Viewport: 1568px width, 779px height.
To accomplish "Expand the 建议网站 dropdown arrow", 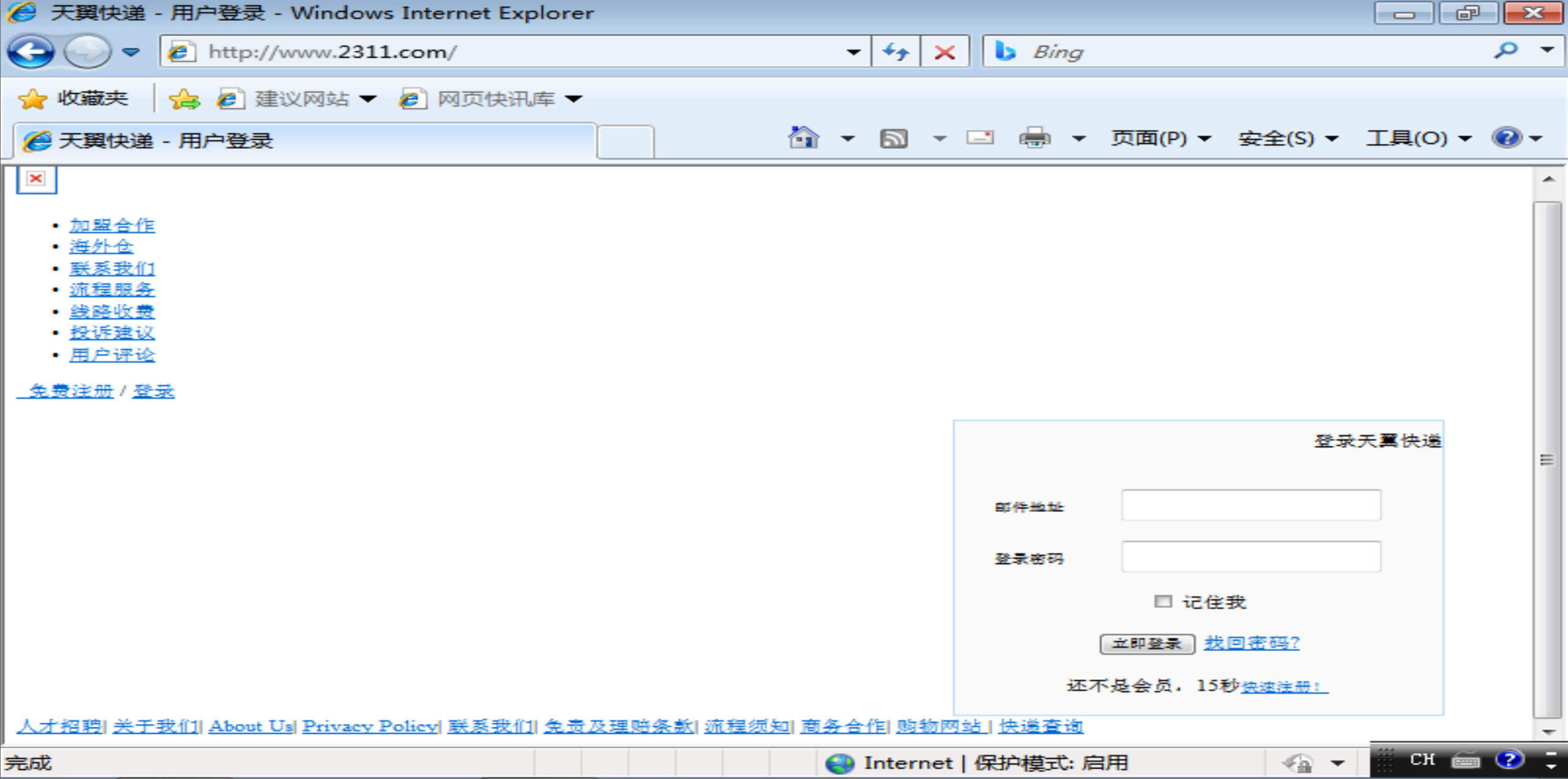I will click(368, 99).
